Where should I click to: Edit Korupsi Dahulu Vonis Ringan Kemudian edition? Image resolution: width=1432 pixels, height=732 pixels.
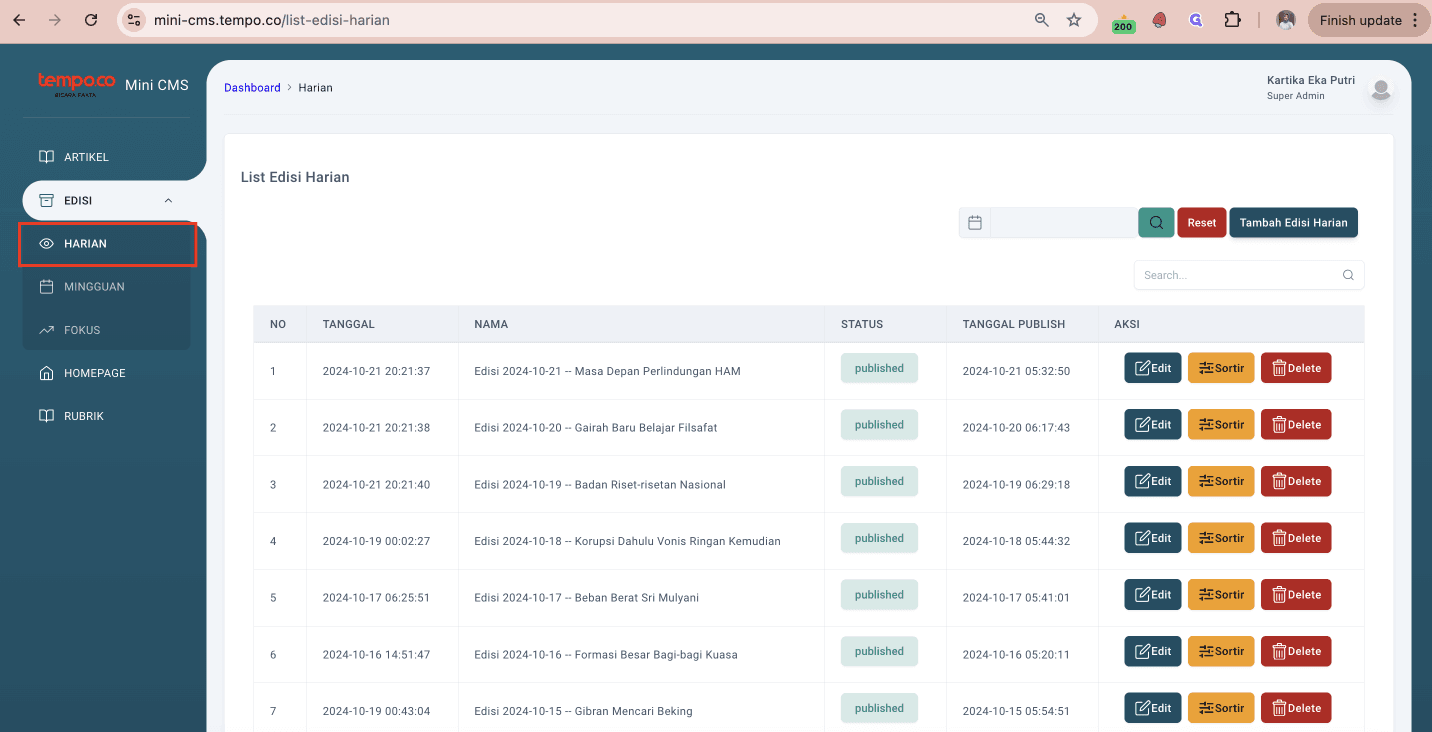pyautogui.click(x=1153, y=538)
